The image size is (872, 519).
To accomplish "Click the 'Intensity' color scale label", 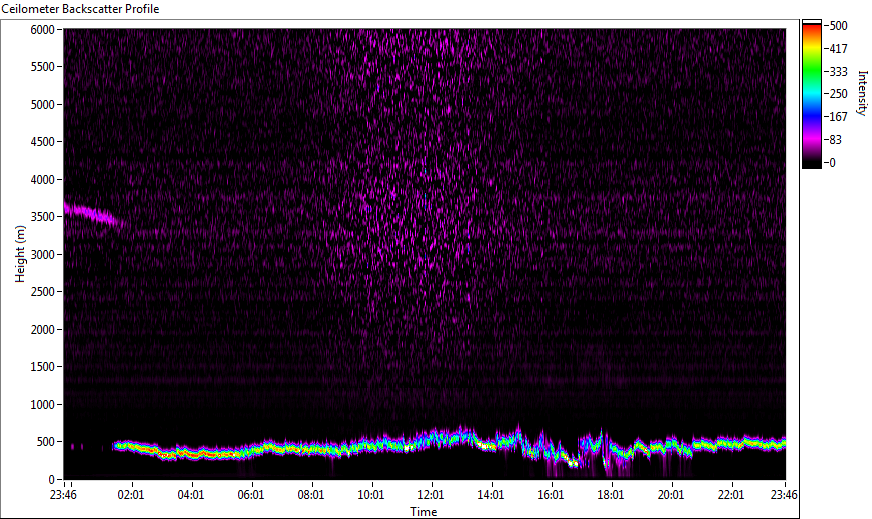I will click(863, 93).
